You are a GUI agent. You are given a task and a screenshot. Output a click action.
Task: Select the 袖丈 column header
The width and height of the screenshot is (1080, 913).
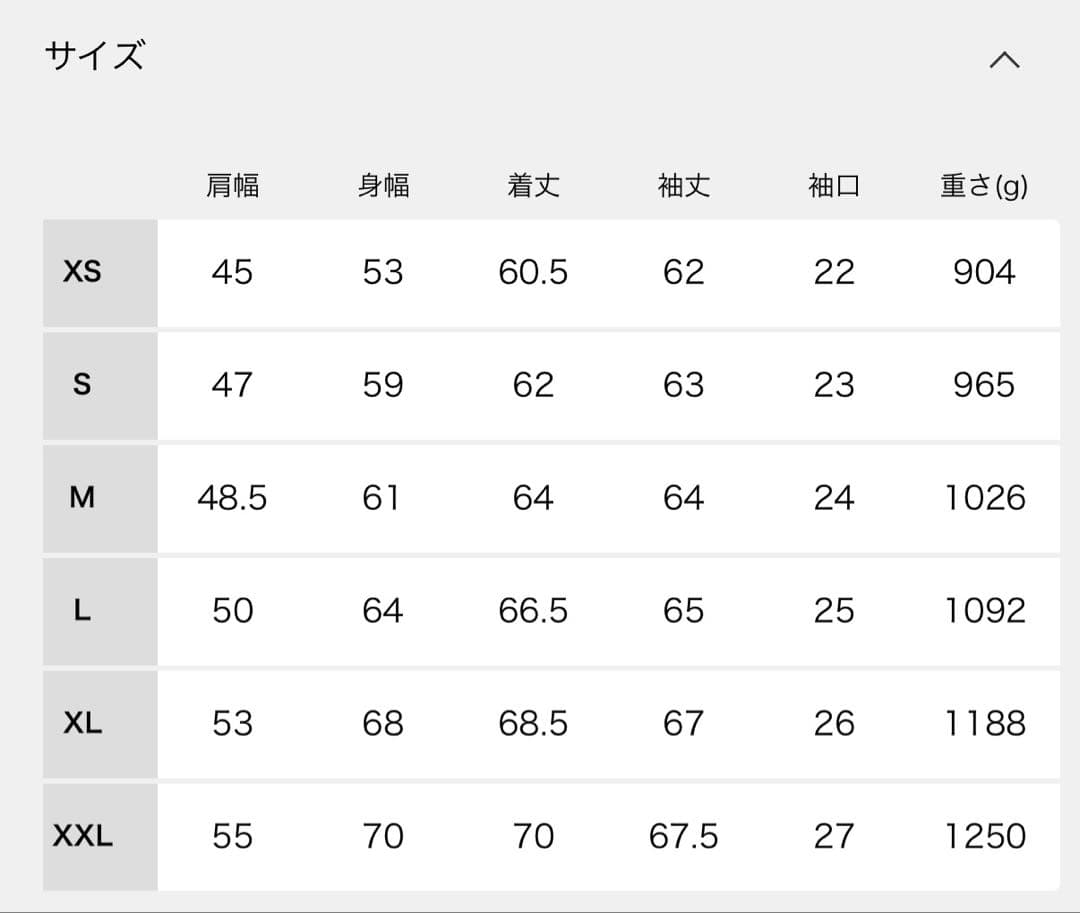click(683, 185)
